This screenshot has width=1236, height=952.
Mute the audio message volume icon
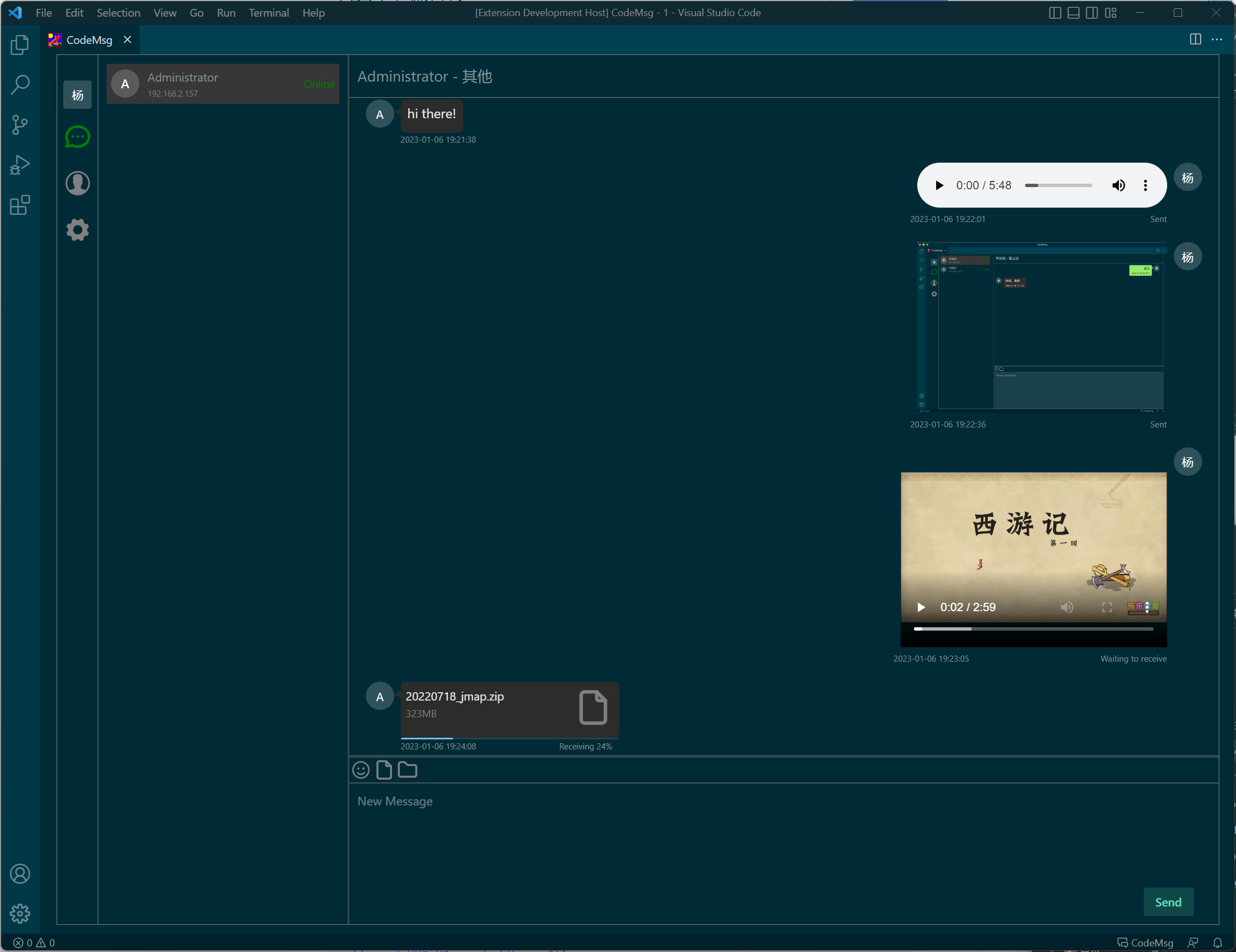pyautogui.click(x=1118, y=185)
